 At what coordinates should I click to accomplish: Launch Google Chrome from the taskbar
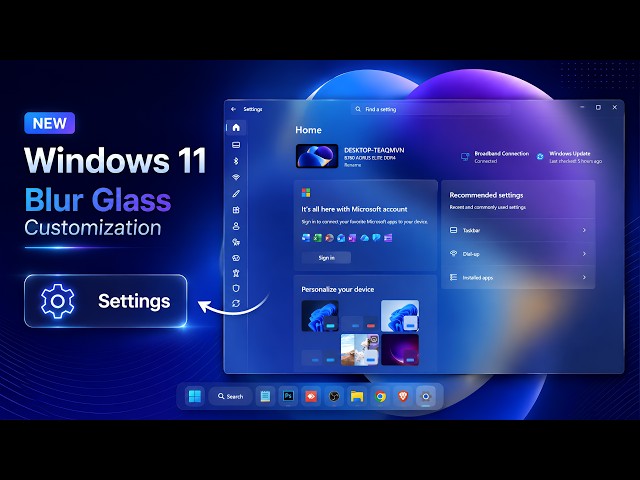(x=380, y=396)
